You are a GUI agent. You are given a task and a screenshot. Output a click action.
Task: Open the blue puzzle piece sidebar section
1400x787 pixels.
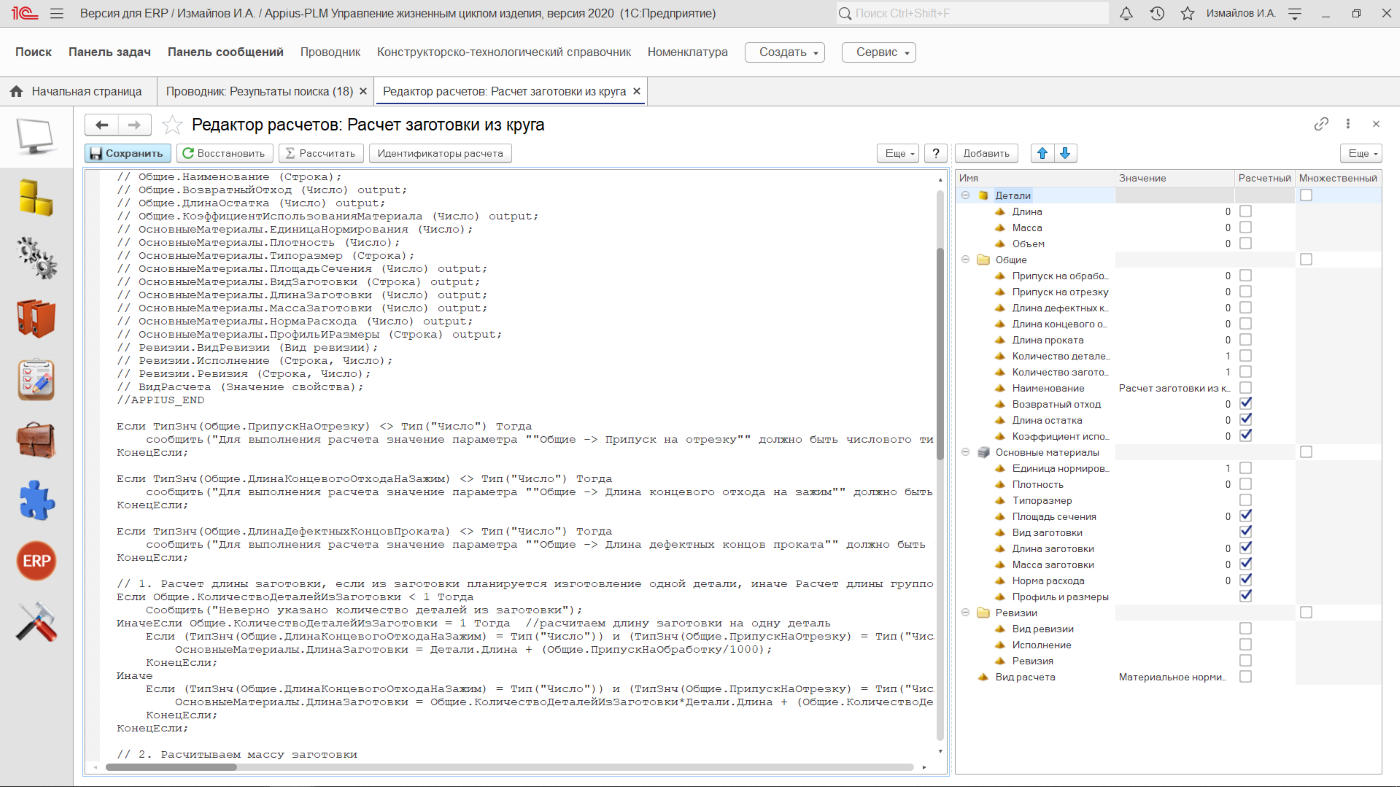pos(37,501)
